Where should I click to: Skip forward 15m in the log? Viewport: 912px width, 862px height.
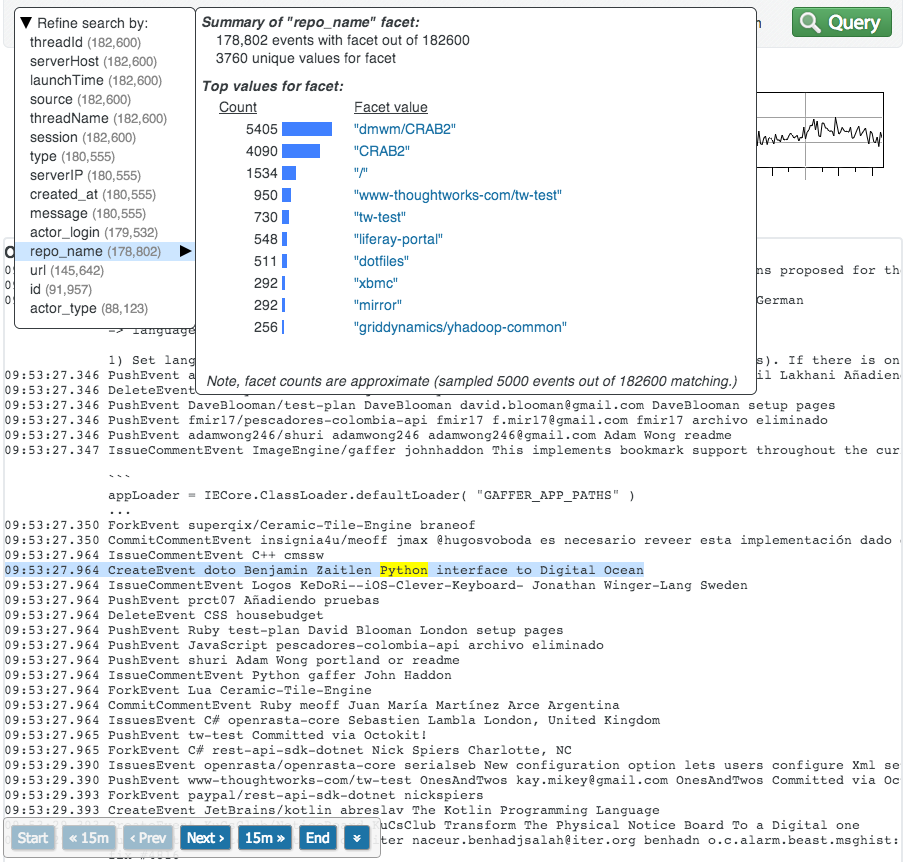(x=265, y=838)
